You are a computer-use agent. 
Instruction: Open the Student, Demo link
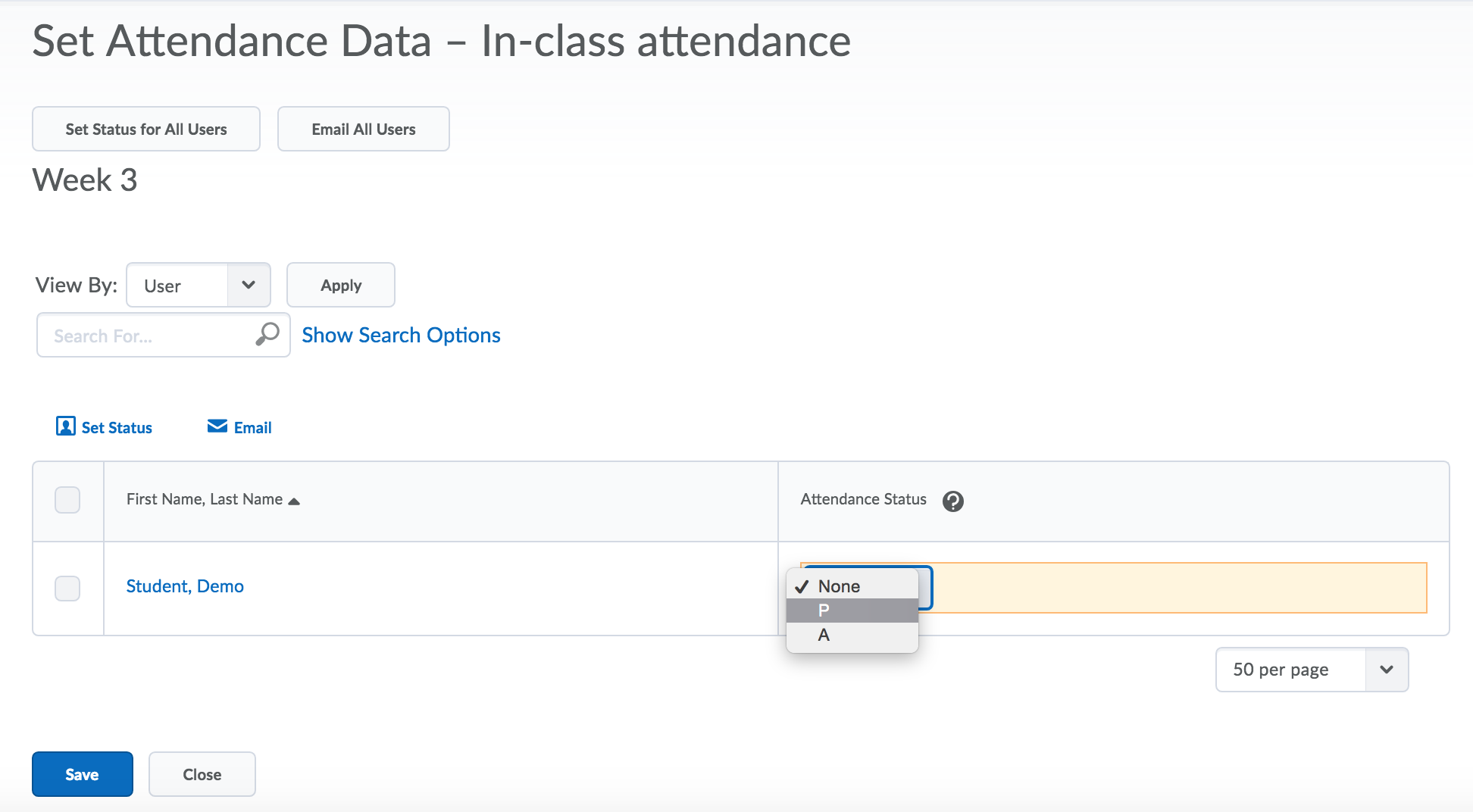(185, 586)
